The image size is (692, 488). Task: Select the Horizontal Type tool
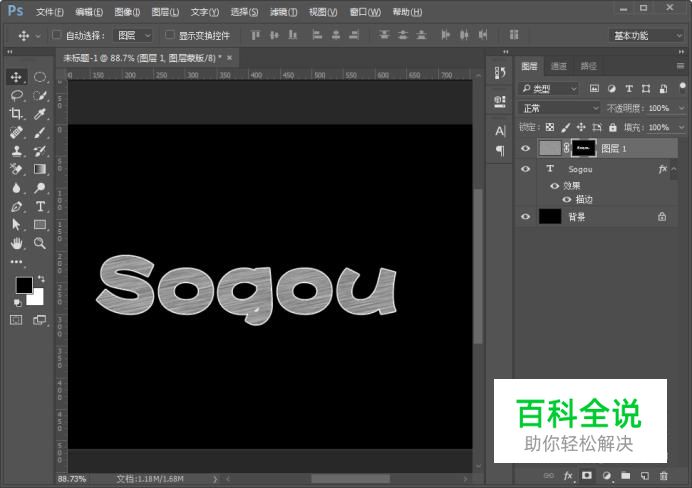tap(40, 206)
